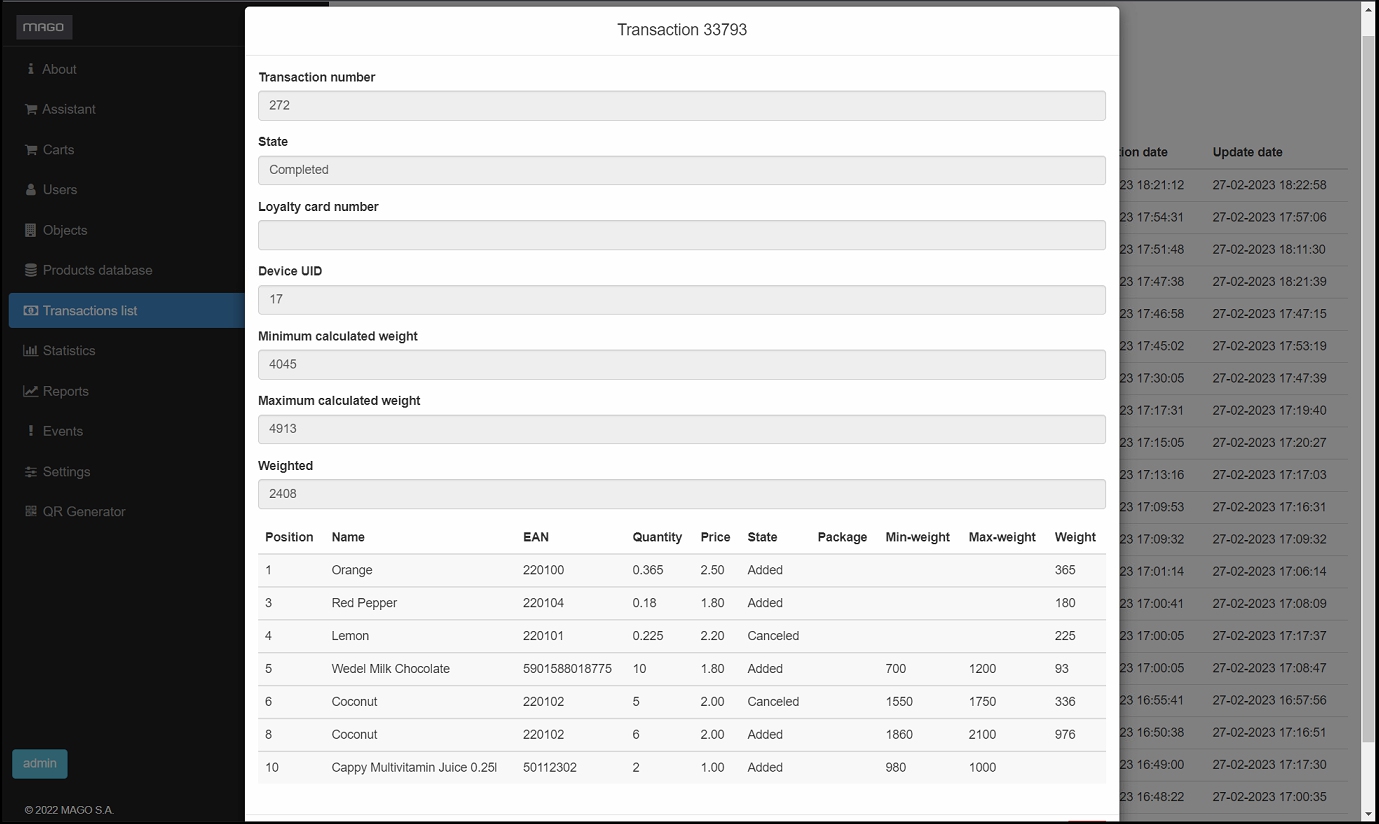Viewport: 1379px width, 824px height.
Task: Click the Device UID field
Action: (682, 299)
